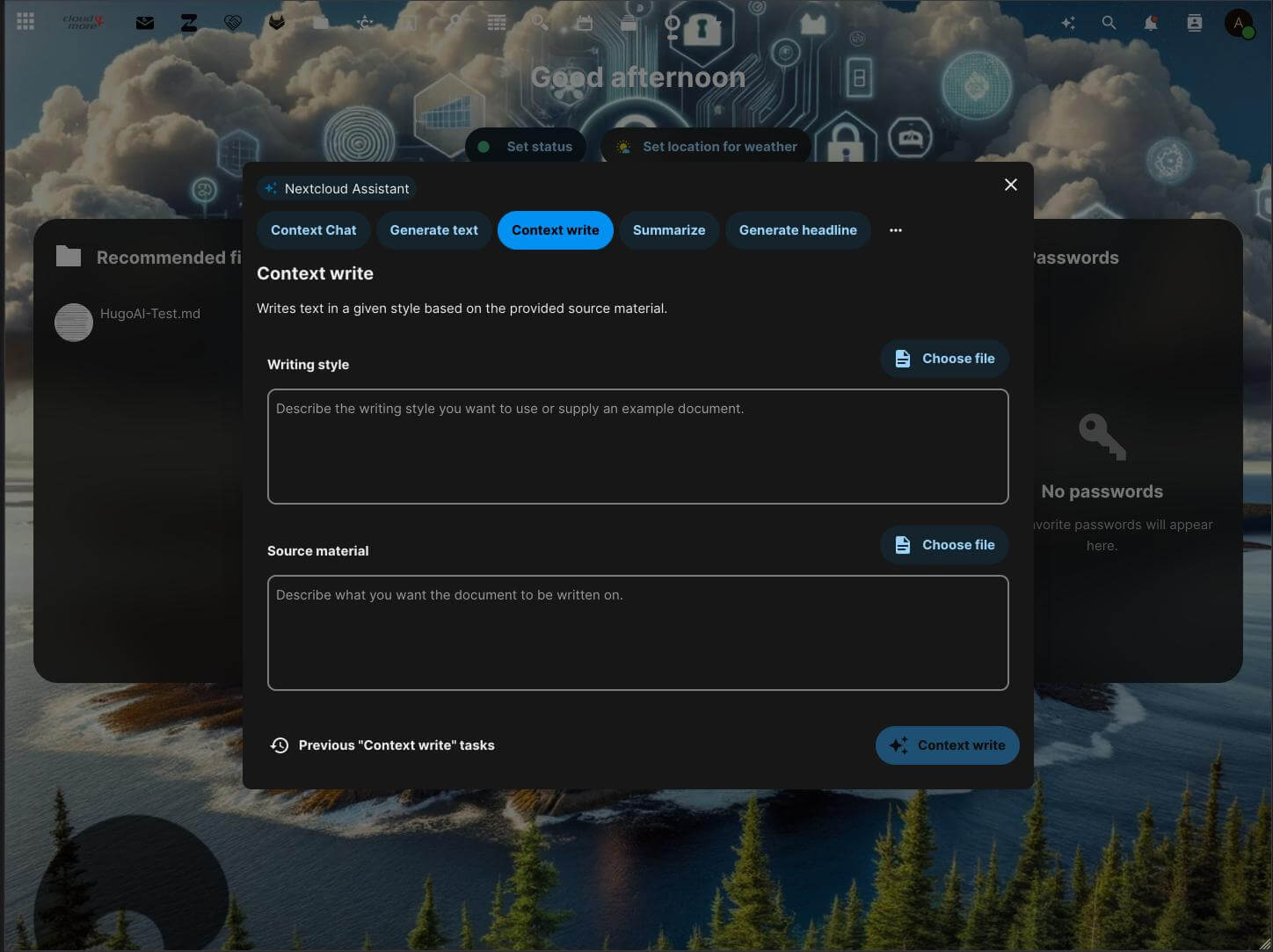Switch to the Generate text tab
The height and width of the screenshot is (952, 1273).
[434, 230]
